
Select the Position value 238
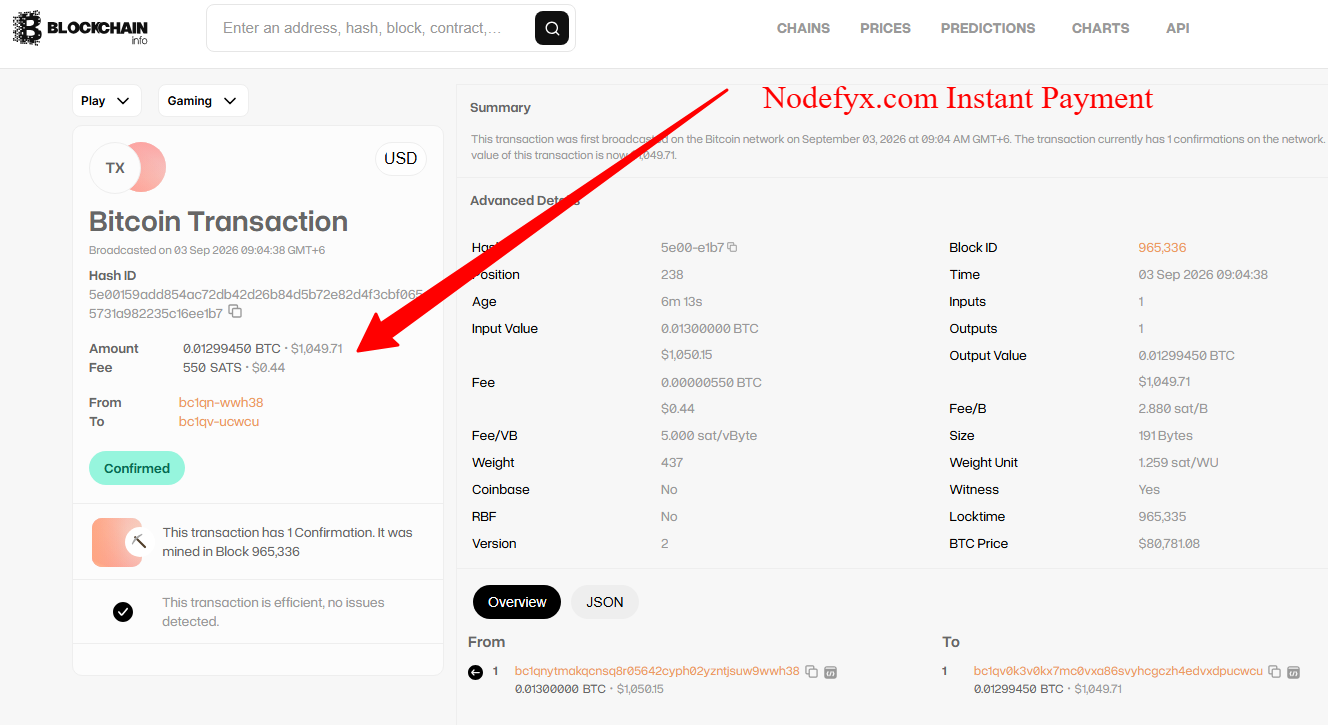click(x=672, y=274)
